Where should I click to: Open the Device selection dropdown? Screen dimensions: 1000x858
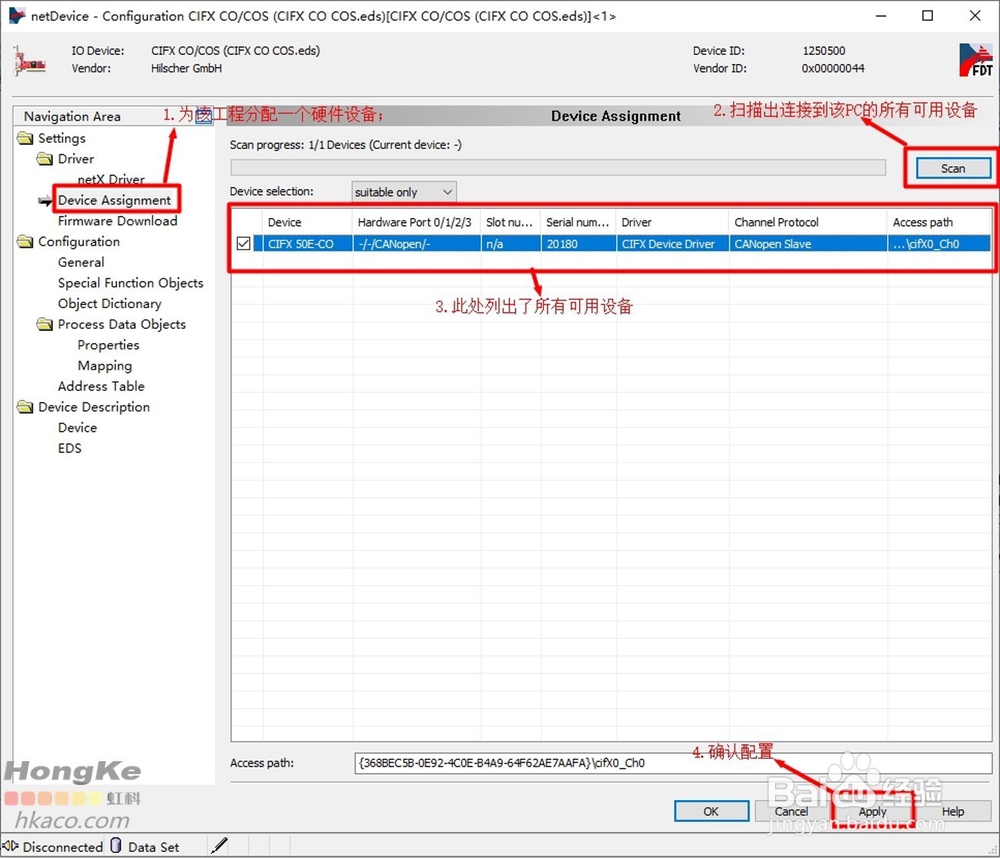[x=404, y=192]
